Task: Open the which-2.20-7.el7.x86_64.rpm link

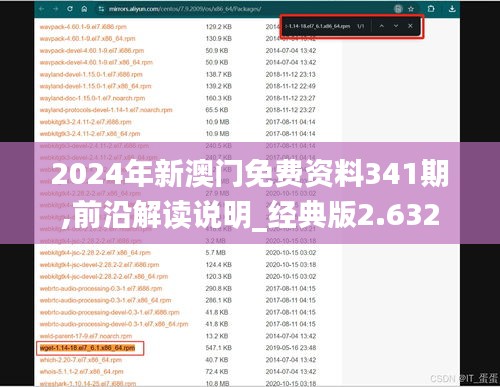Action: [x=81, y=360]
